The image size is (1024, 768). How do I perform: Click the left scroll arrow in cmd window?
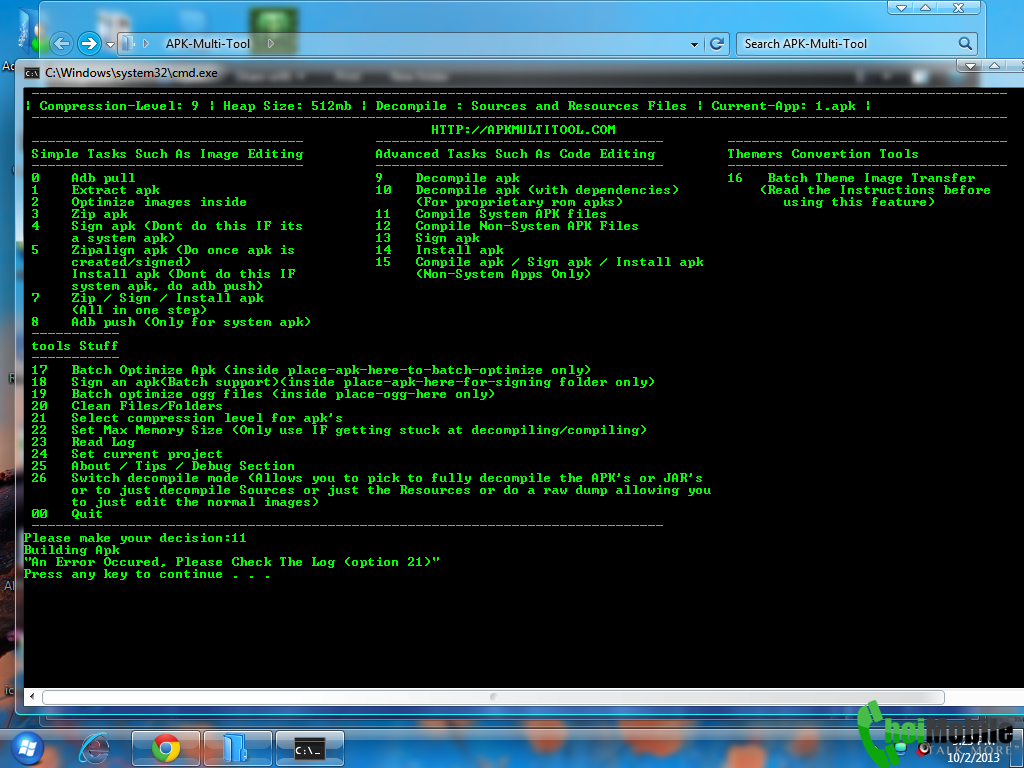(x=32, y=697)
